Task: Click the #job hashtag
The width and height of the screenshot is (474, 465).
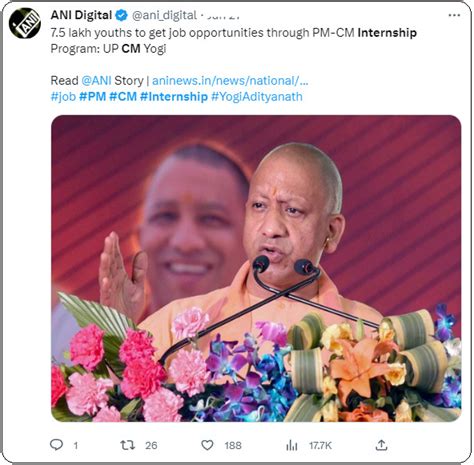Action: click(63, 97)
